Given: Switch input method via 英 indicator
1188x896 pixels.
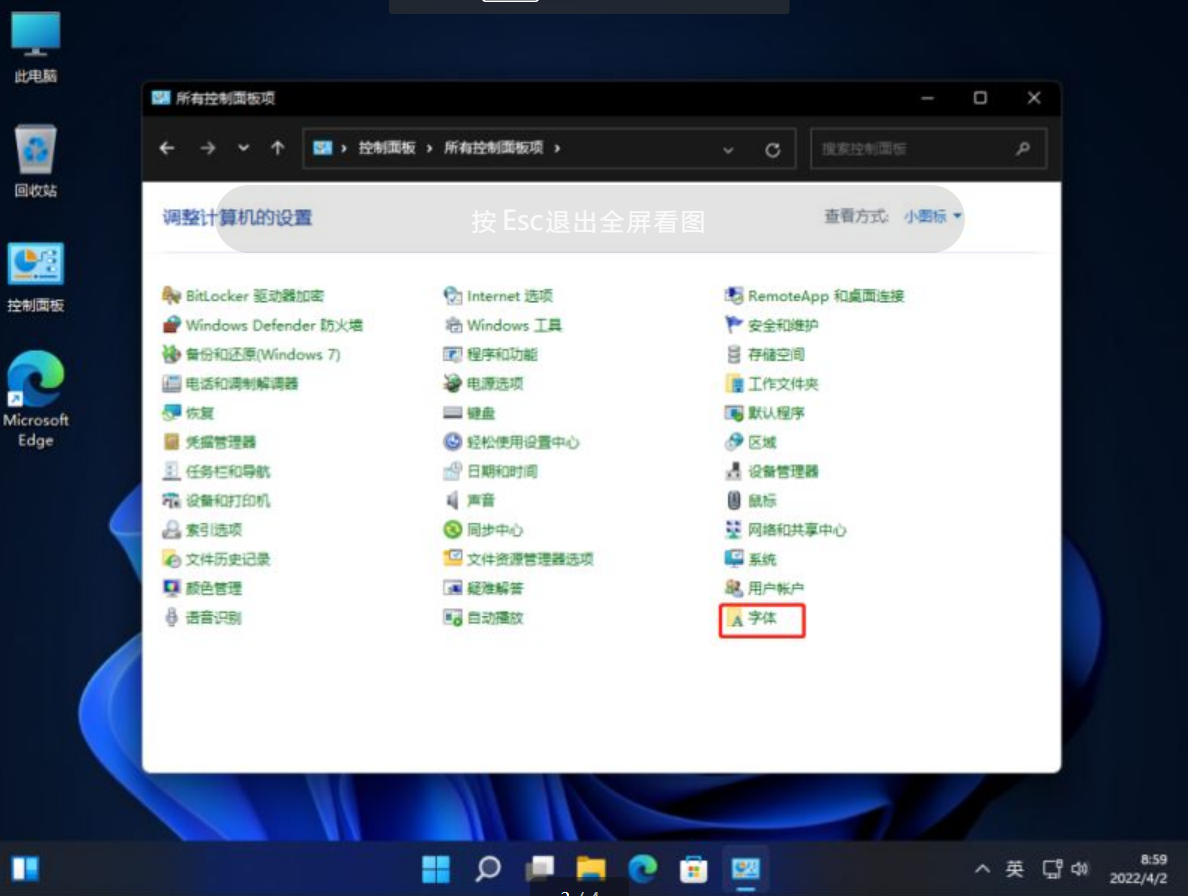Looking at the screenshot, I should tap(1015, 869).
